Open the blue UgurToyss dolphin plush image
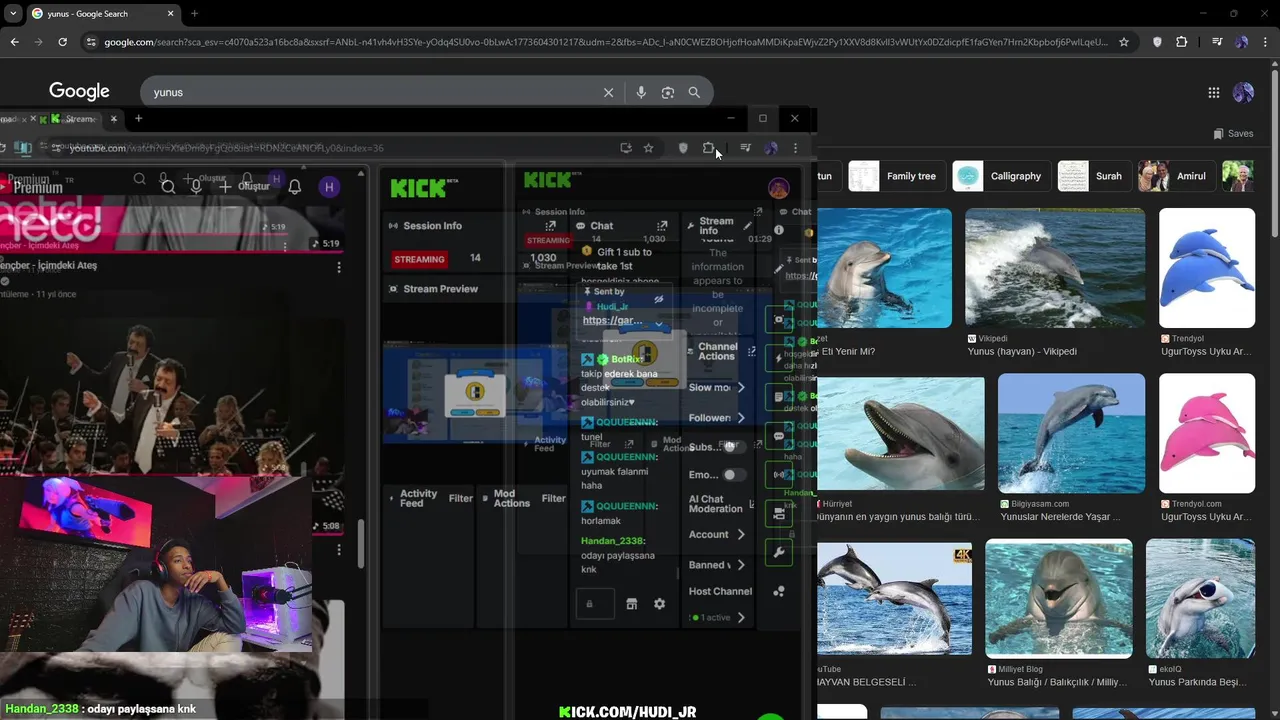The height and width of the screenshot is (720, 1280). pyautogui.click(x=1206, y=268)
